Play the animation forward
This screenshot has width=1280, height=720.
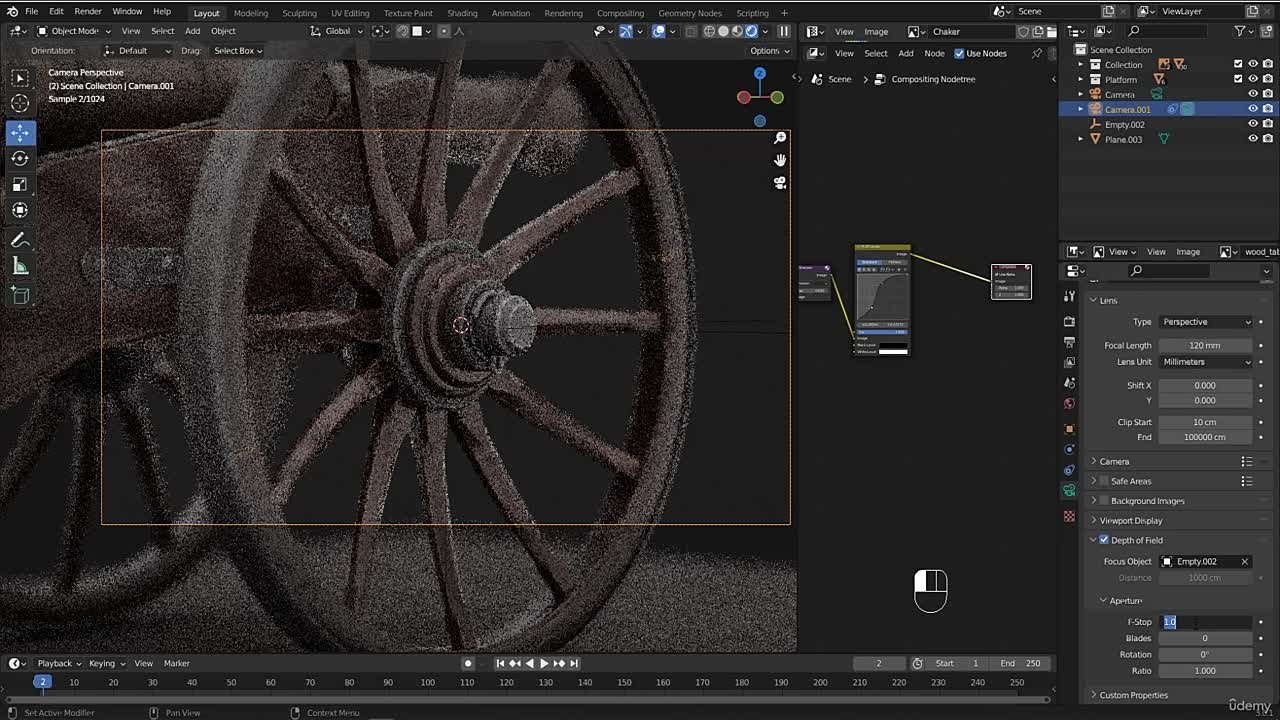tap(544, 663)
